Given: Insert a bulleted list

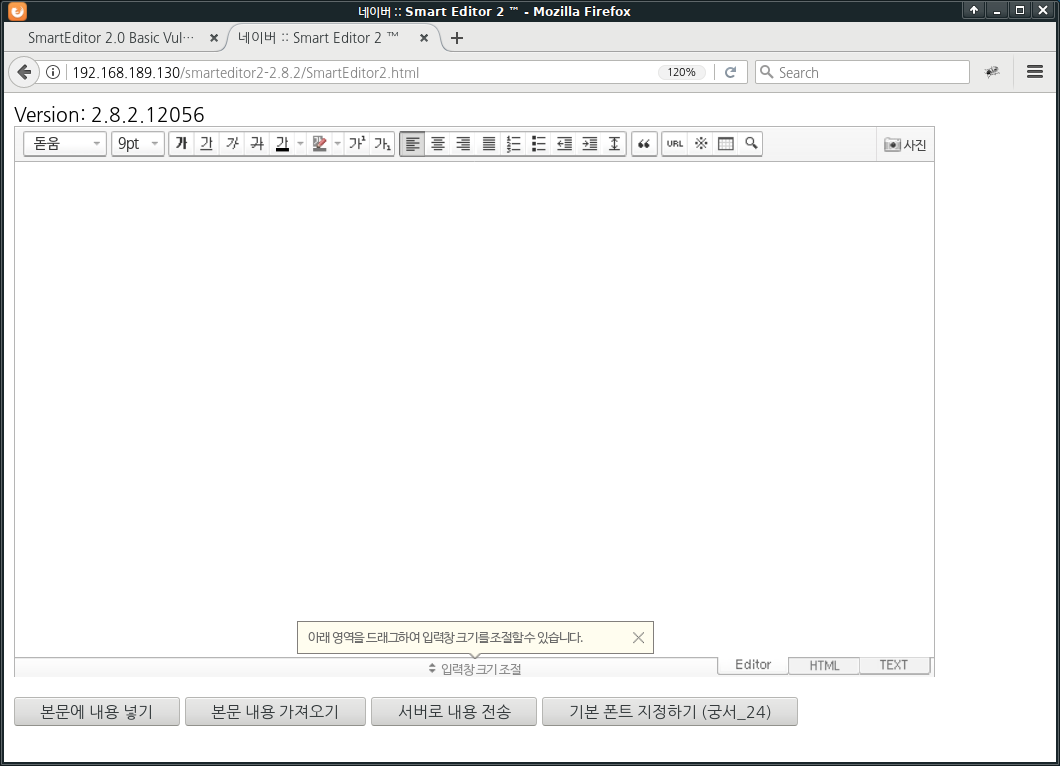Looking at the screenshot, I should (538, 143).
